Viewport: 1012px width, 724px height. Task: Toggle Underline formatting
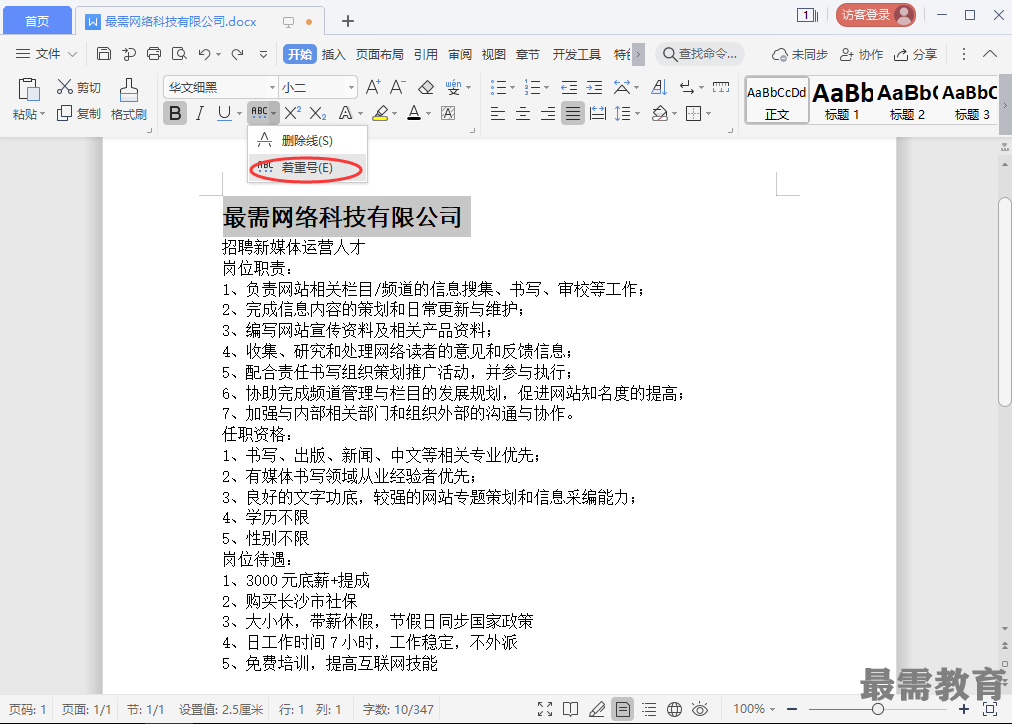(x=224, y=114)
